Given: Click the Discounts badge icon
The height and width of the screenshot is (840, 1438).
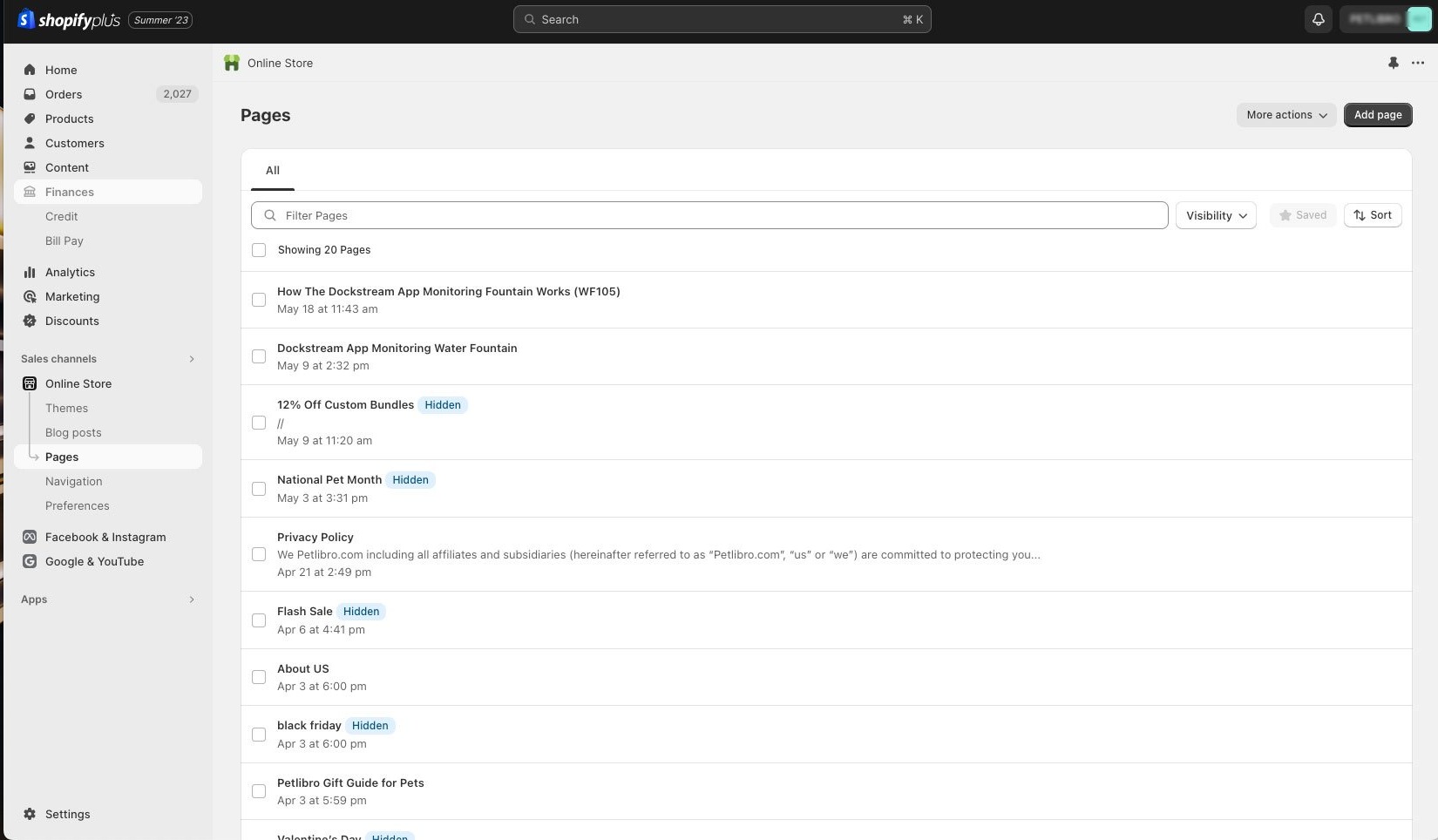Looking at the screenshot, I should [30, 321].
